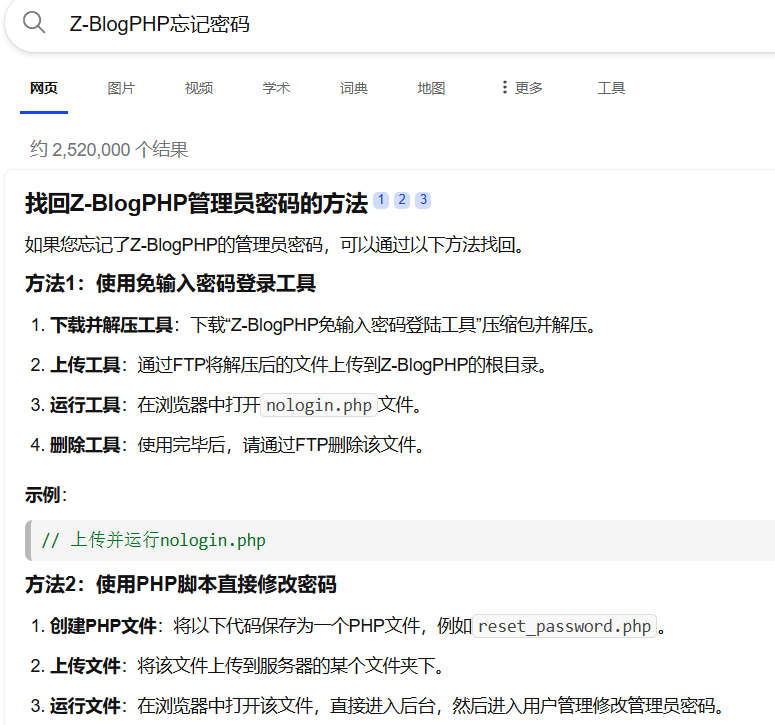
Task: Click the step 上传文件 under 方法2
Action: 85,666
